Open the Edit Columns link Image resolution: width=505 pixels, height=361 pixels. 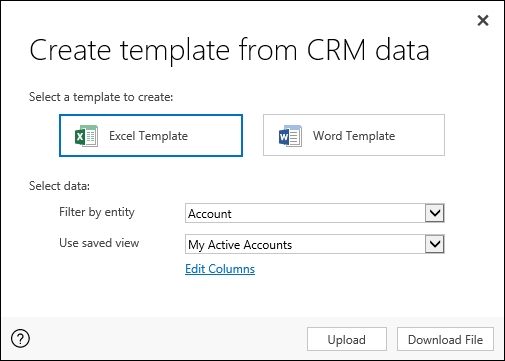point(220,269)
